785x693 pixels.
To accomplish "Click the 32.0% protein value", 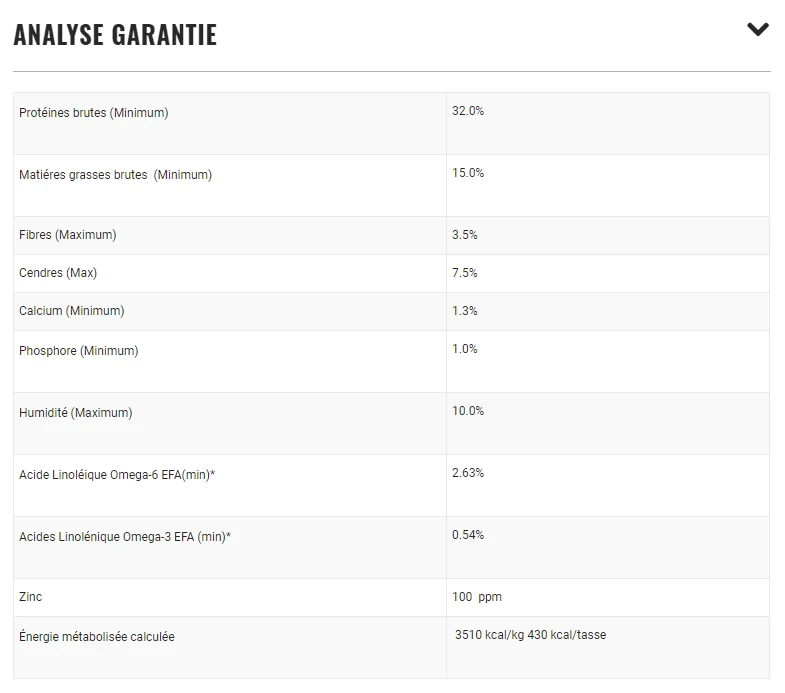I will 468,111.
